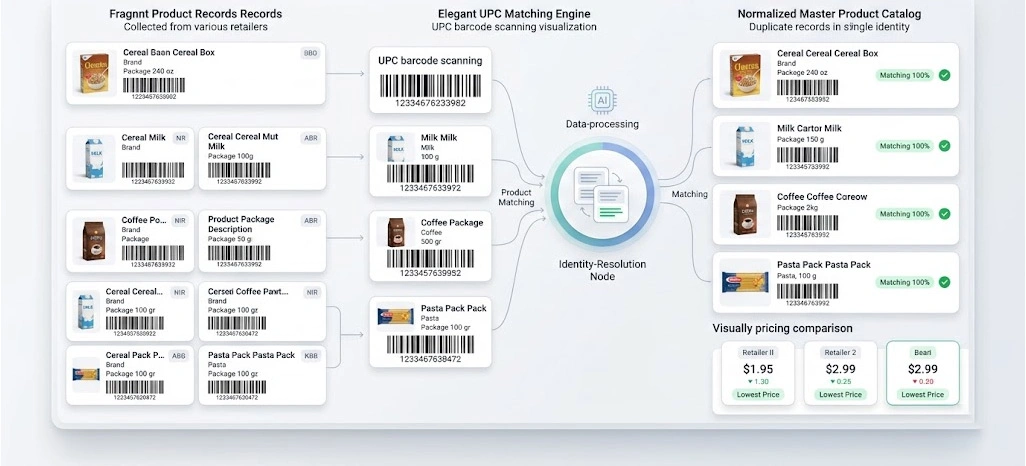Viewport: 1026px width, 466px height.
Task: Click the Cersei Coffee Pant... title
Action: 248,291
